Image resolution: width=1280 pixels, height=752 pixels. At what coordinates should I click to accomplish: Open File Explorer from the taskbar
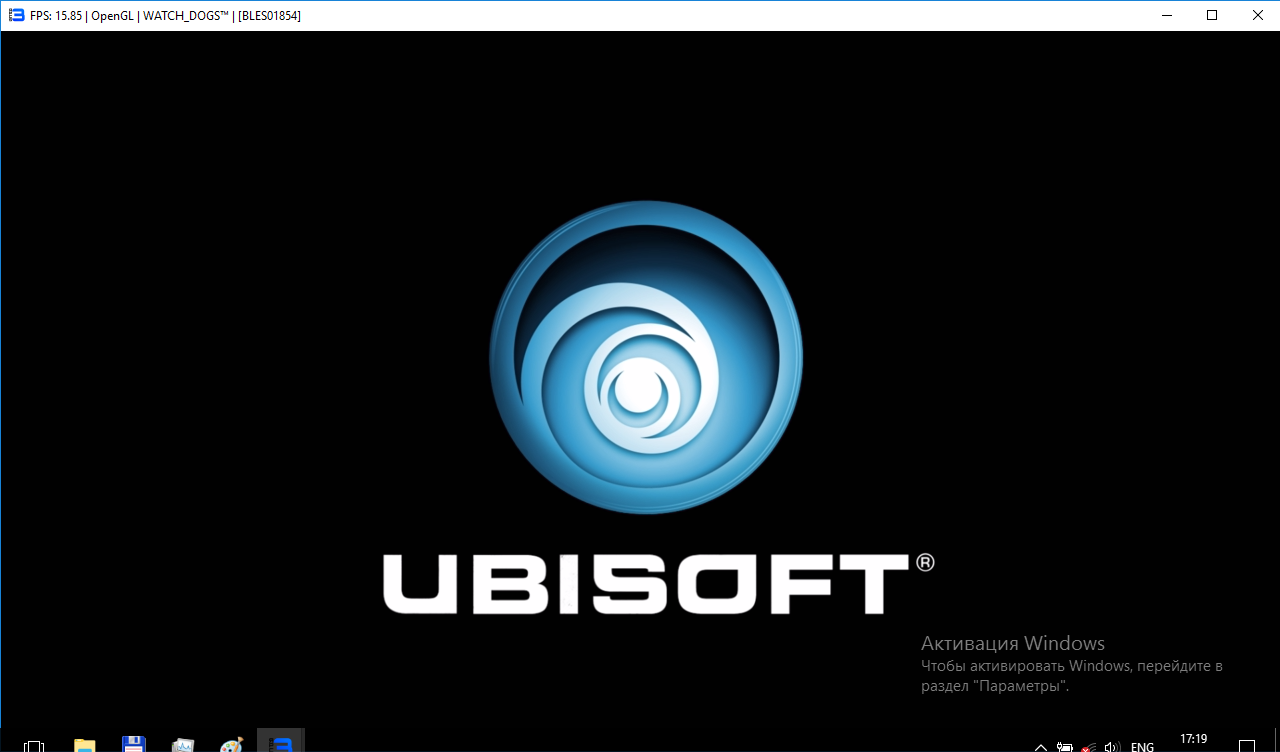pyautogui.click(x=85, y=745)
